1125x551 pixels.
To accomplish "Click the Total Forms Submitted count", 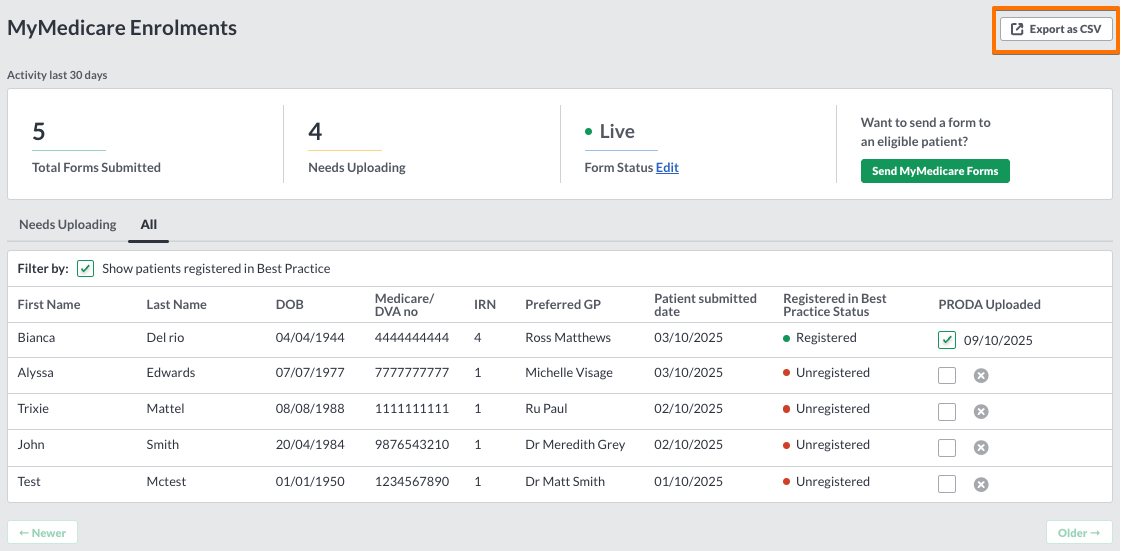I will pos(39,131).
